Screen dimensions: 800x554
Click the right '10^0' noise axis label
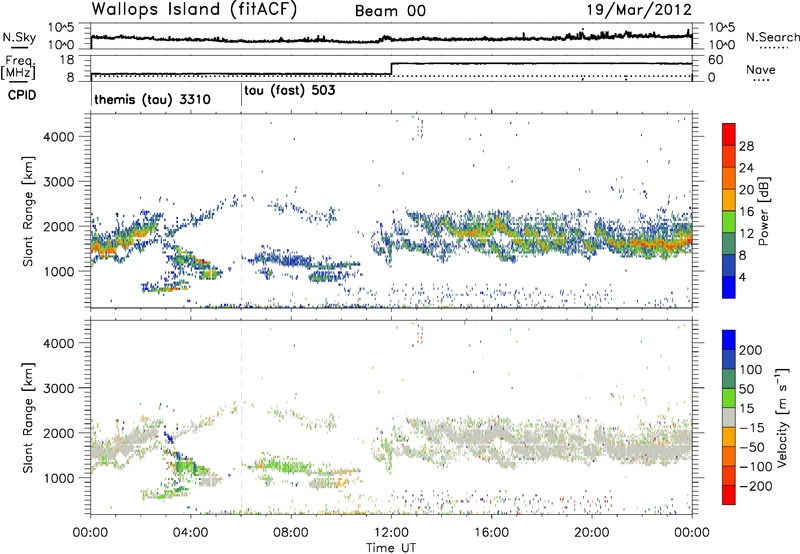[x=722, y=45]
